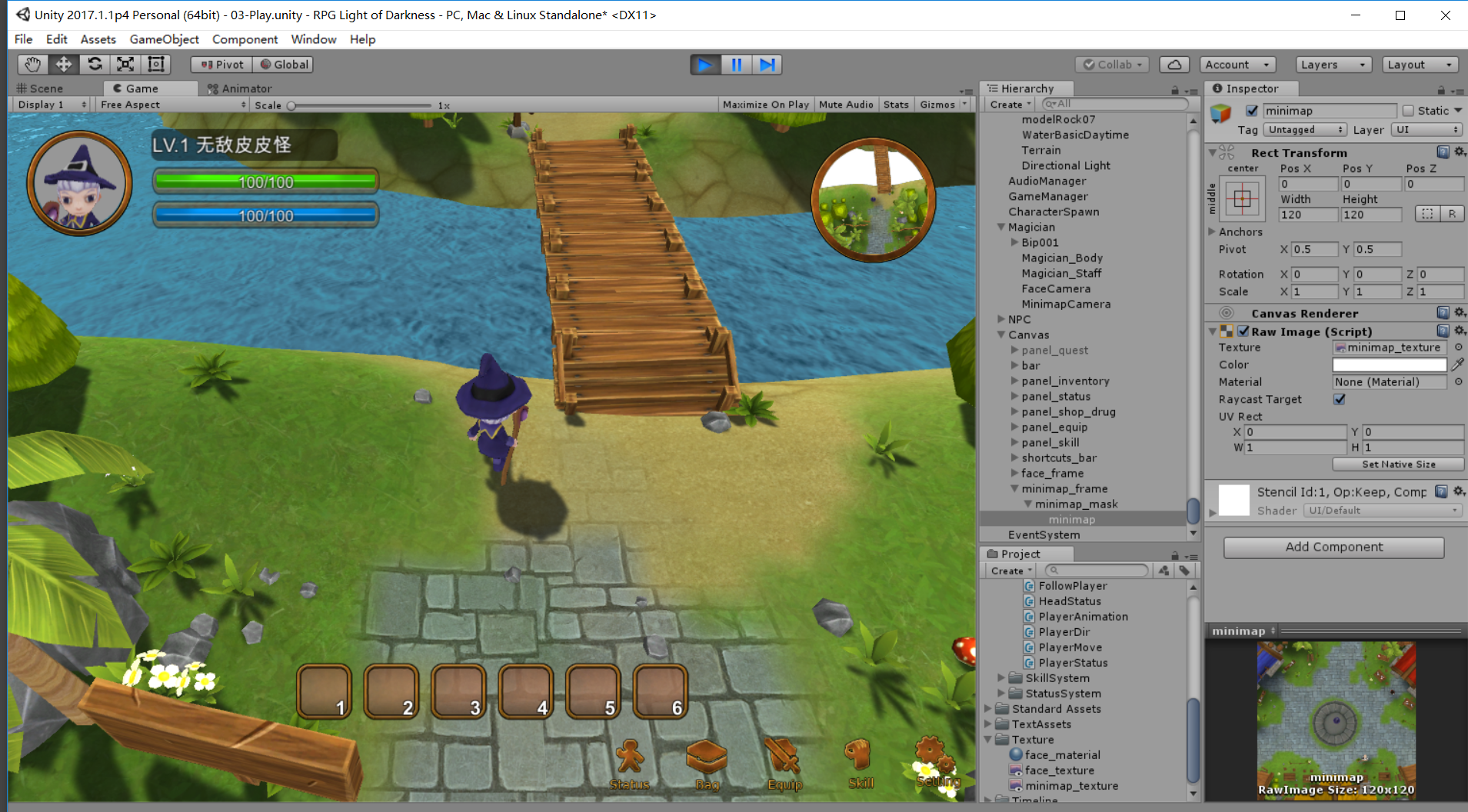Open the Window menu

313,39
